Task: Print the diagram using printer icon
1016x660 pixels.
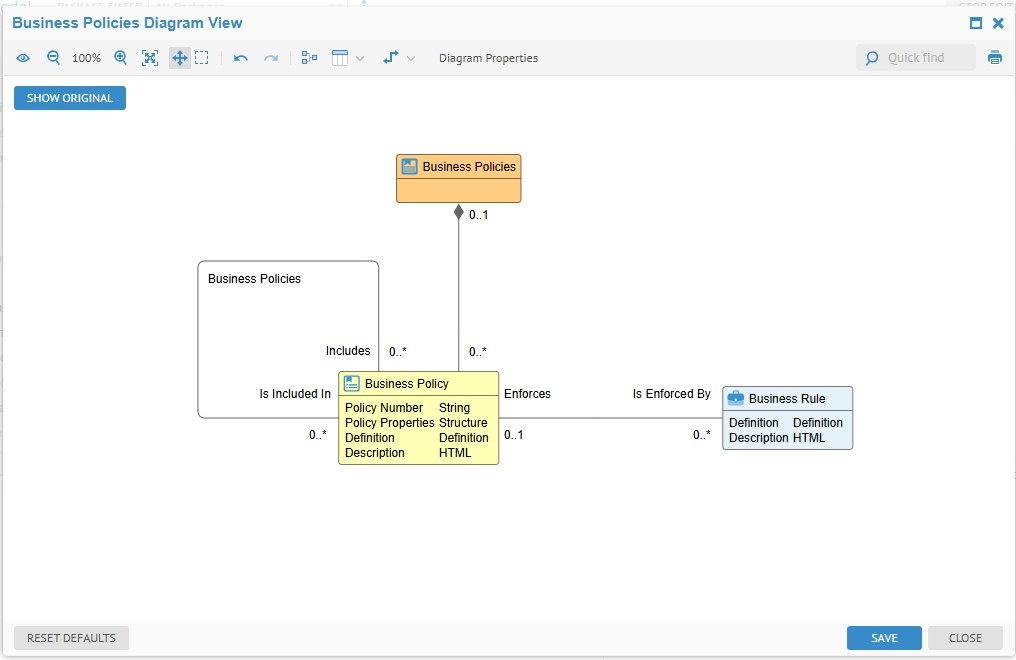Action: tap(995, 58)
